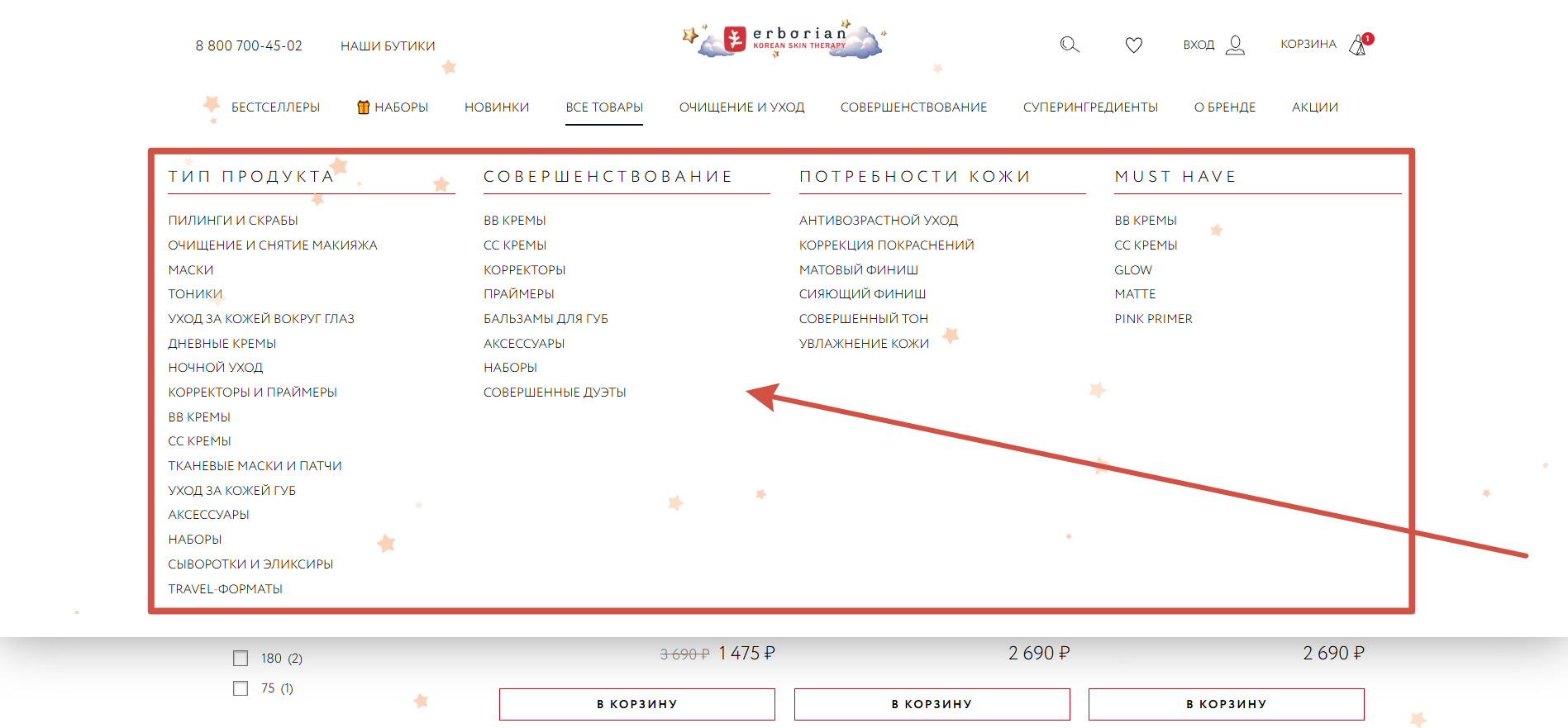Choose НОЧНОЙ УХОД category
Viewport: 1568px width, 728px height.
pyautogui.click(x=216, y=368)
